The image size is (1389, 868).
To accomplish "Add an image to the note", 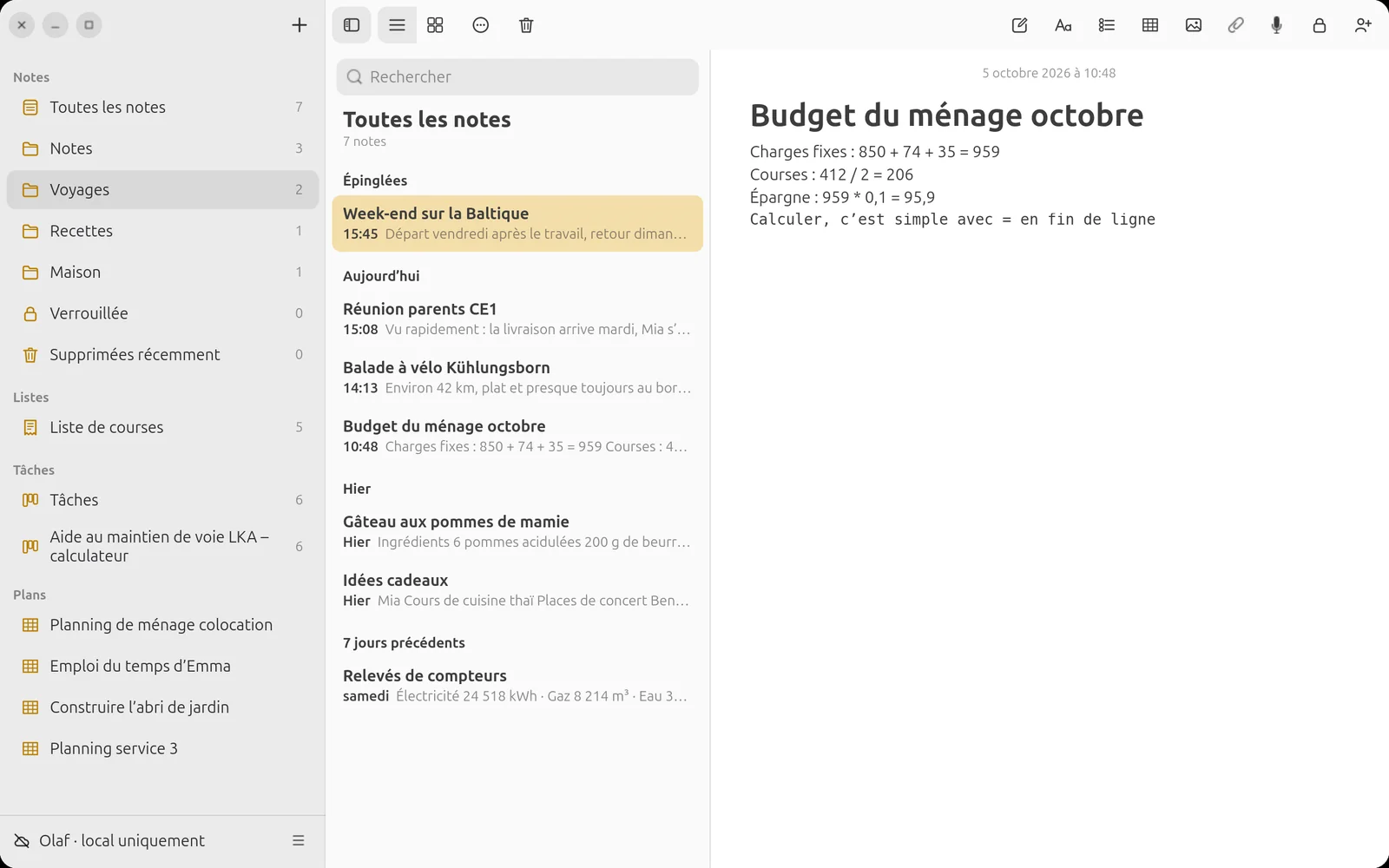I will tap(1194, 25).
